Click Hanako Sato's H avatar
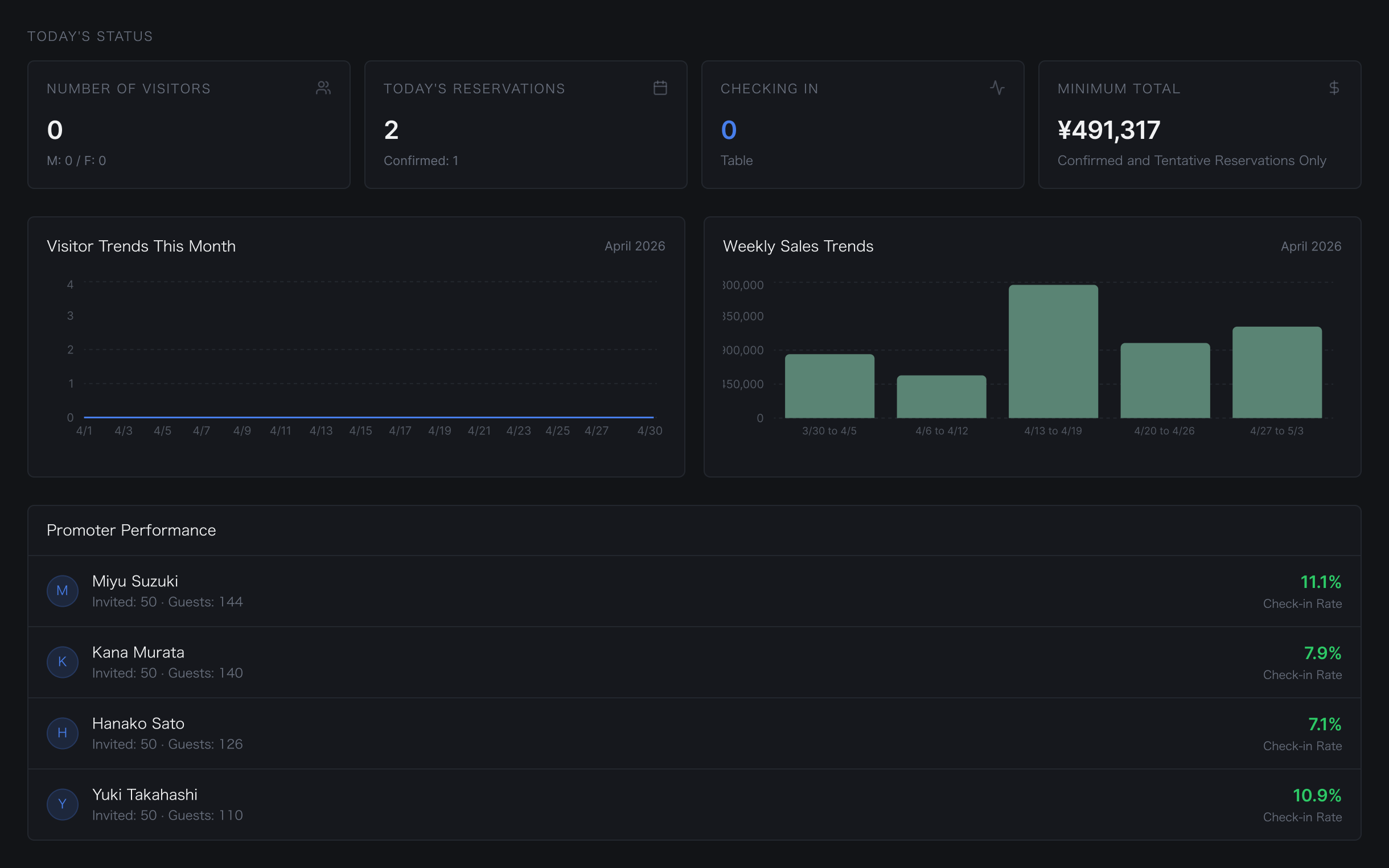 pyautogui.click(x=63, y=733)
